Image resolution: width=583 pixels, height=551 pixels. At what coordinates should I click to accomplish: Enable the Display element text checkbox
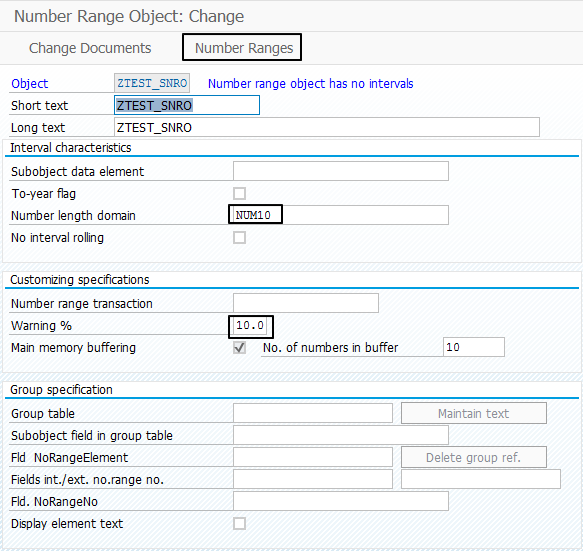239,523
